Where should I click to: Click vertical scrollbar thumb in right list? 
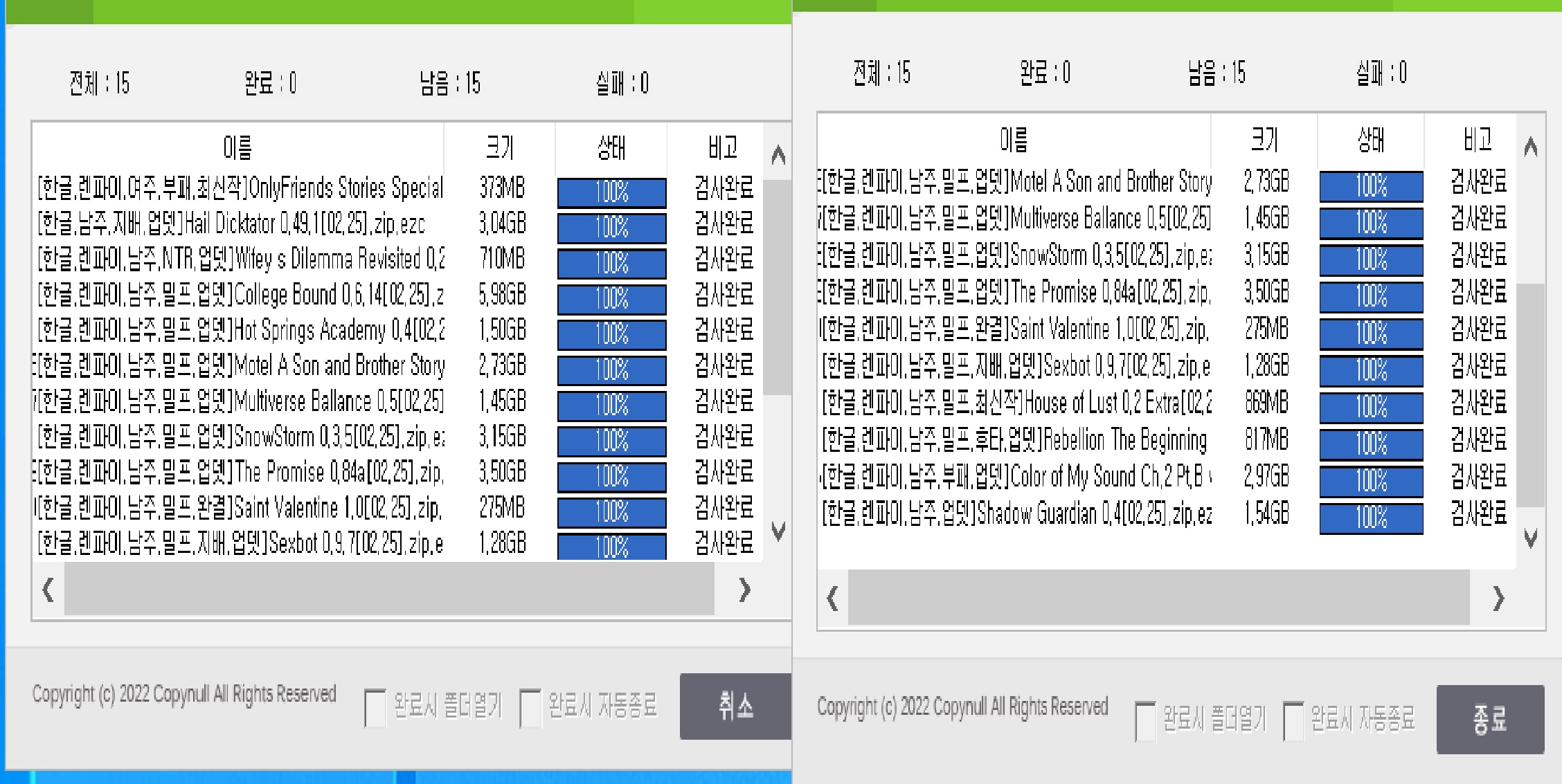(x=1531, y=394)
